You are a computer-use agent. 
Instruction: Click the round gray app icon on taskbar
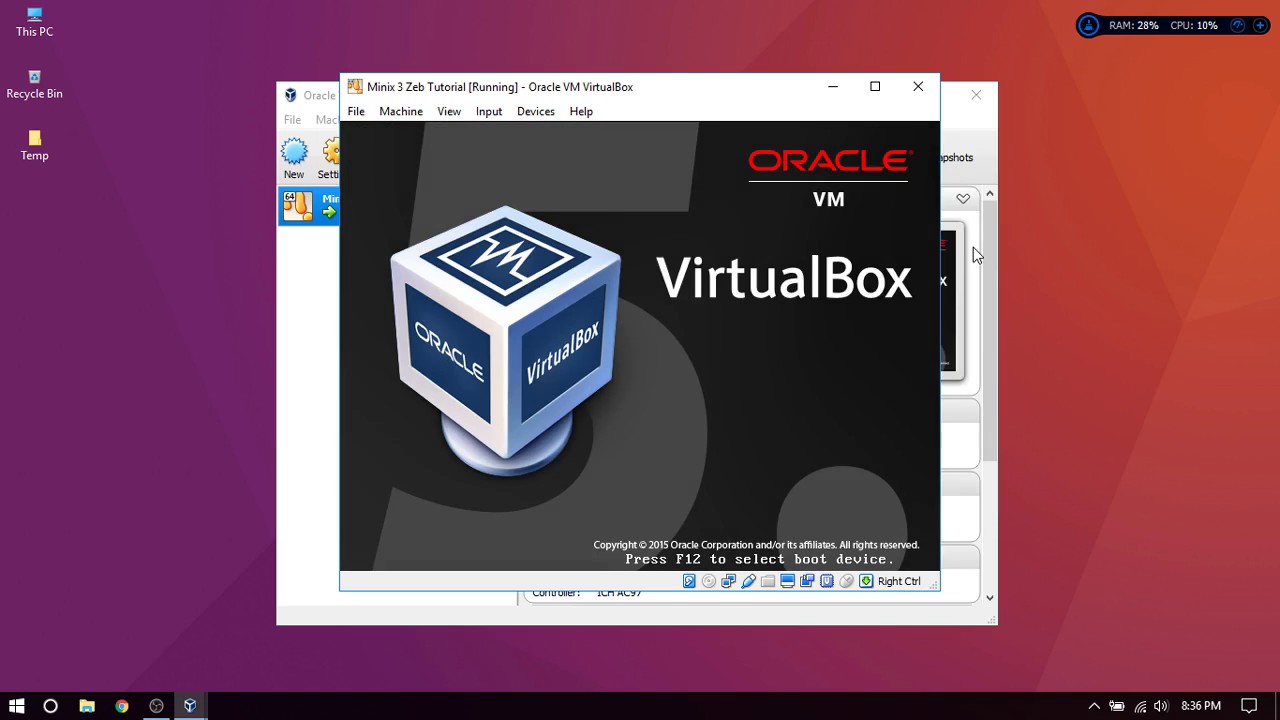(156, 705)
